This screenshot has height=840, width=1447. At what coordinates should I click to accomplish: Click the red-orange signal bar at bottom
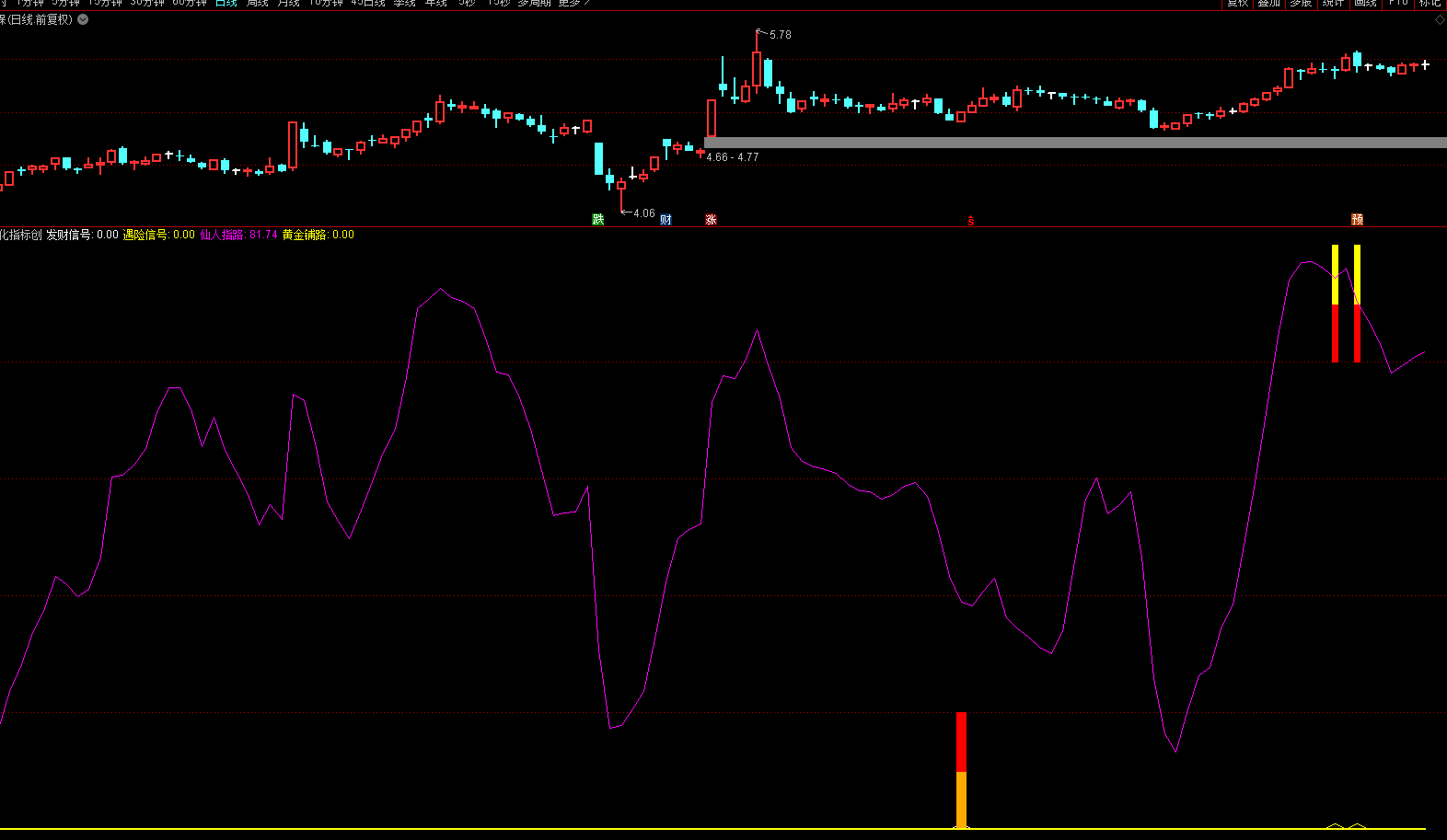click(961, 769)
